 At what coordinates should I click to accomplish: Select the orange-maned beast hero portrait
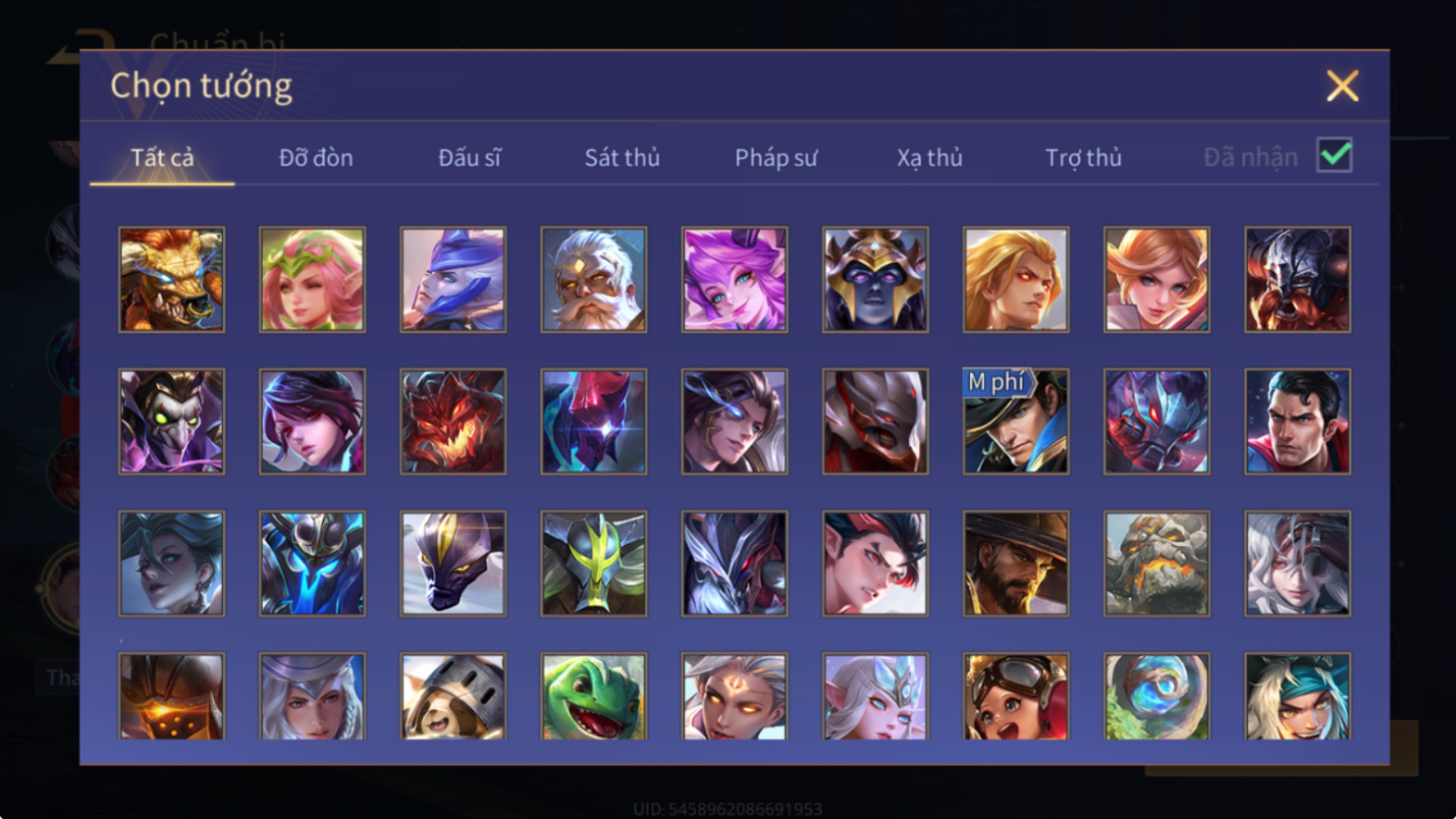(172, 280)
